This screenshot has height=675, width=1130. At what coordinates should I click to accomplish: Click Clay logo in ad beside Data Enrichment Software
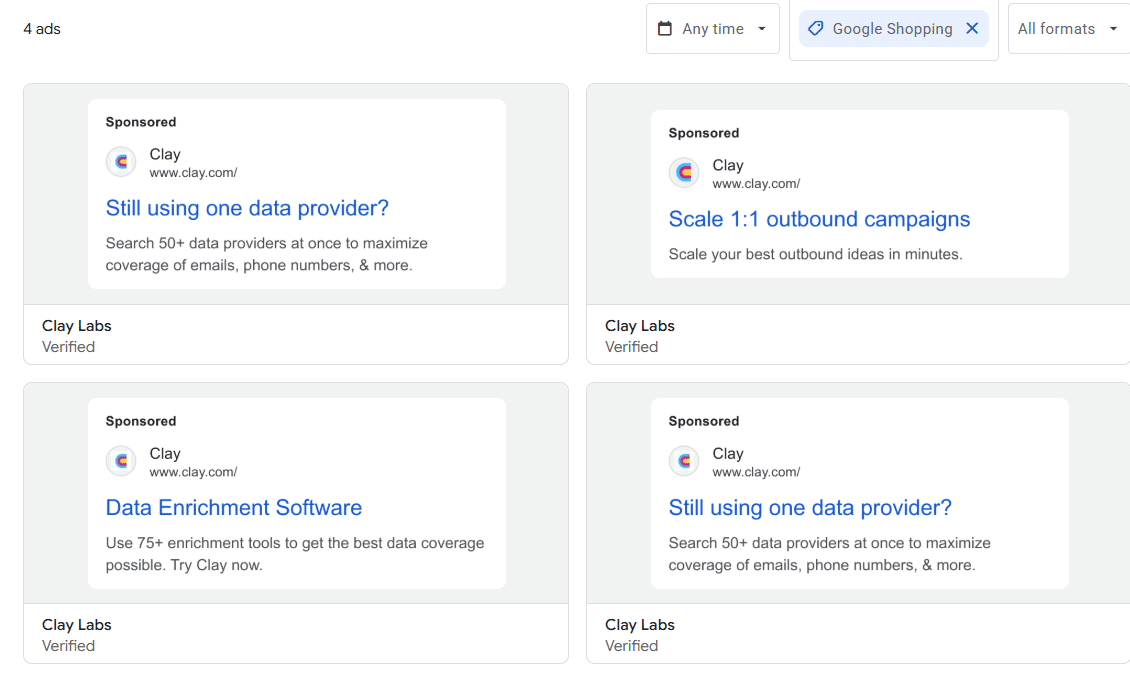click(684, 461)
